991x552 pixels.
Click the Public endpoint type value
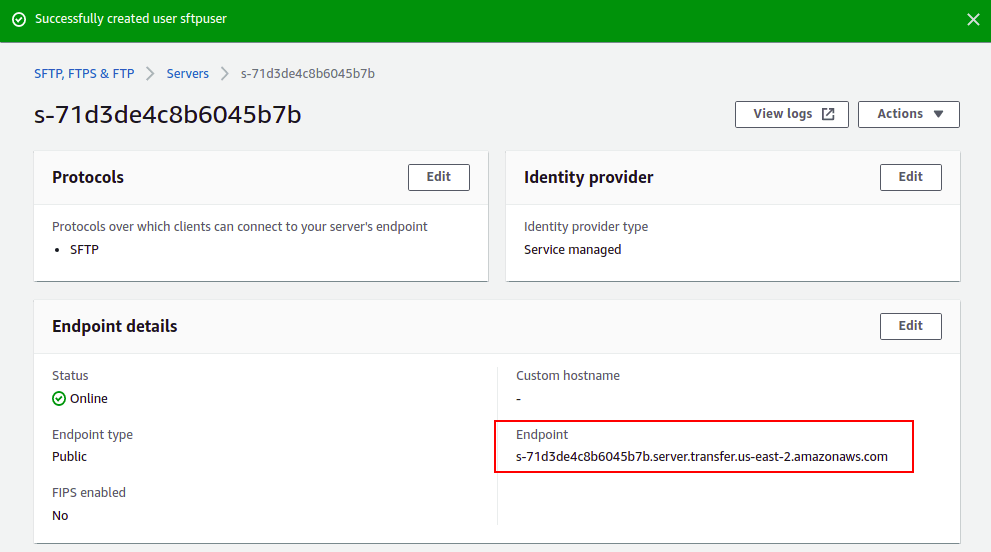[x=70, y=457]
